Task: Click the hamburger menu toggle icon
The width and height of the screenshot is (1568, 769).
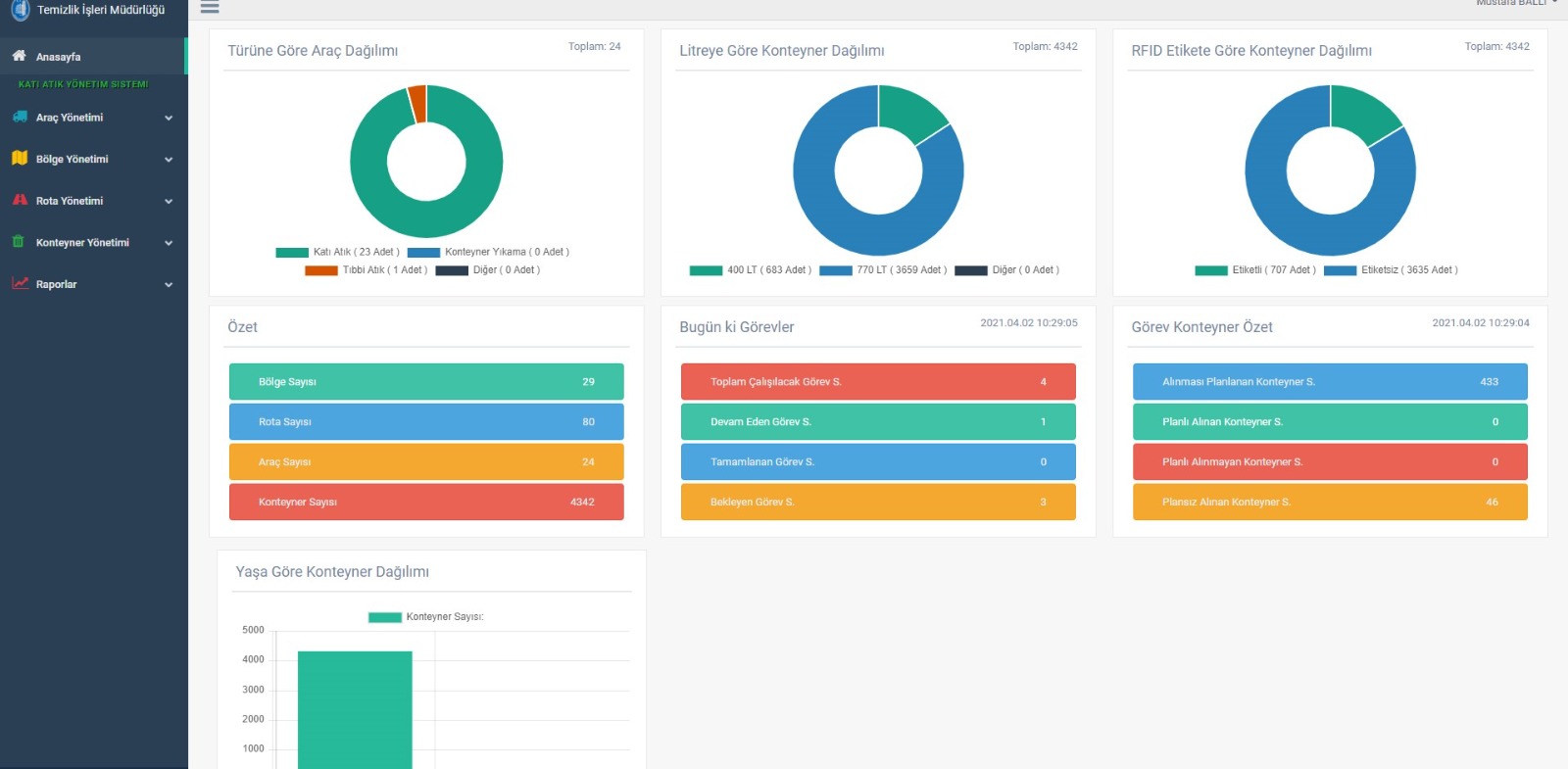Action: tap(209, 7)
